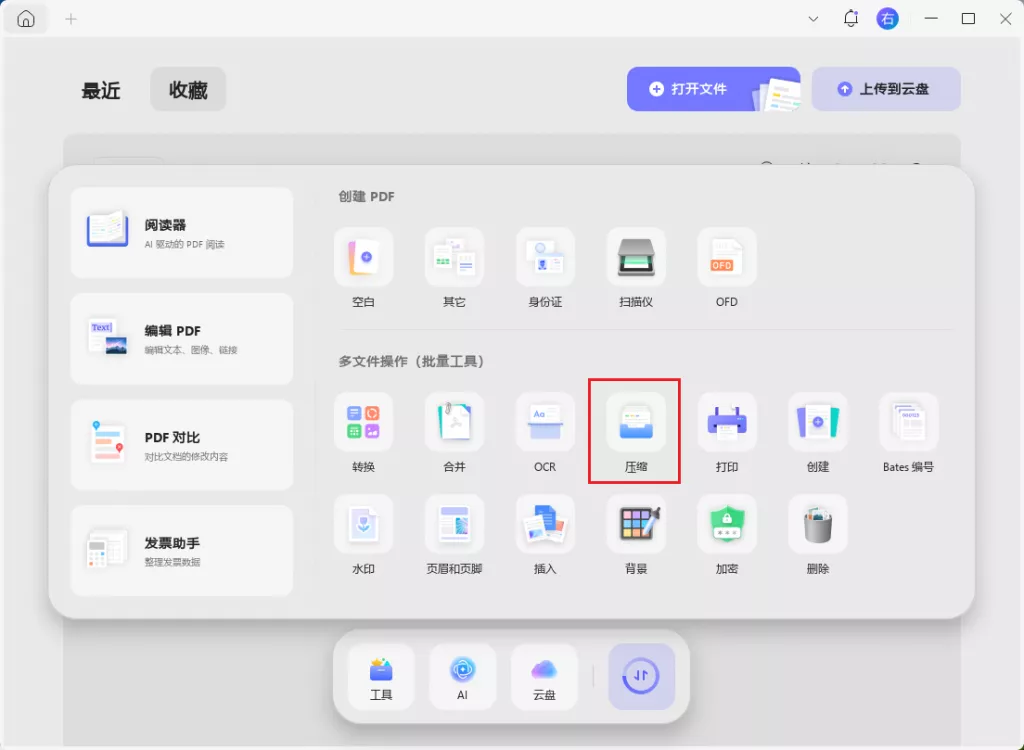This screenshot has height=750, width=1024.
Task: Switch to the 收藏 tab
Action: click(188, 89)
